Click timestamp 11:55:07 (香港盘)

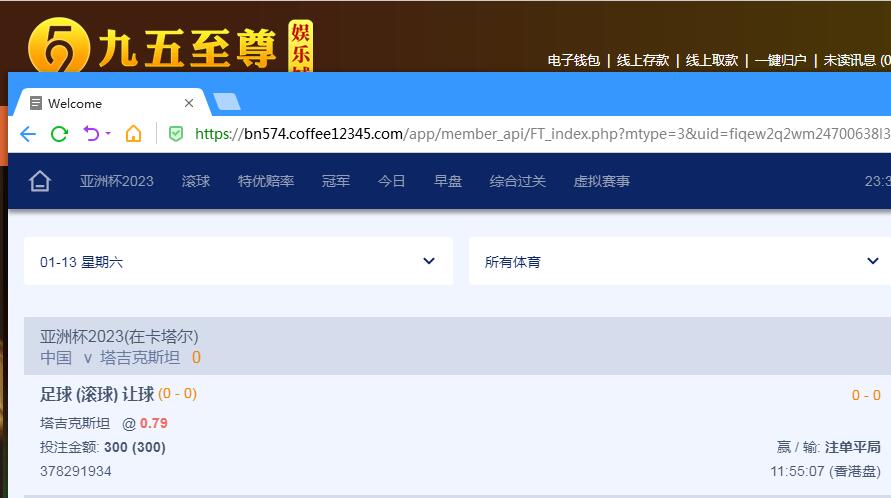[x=826, y=471]
